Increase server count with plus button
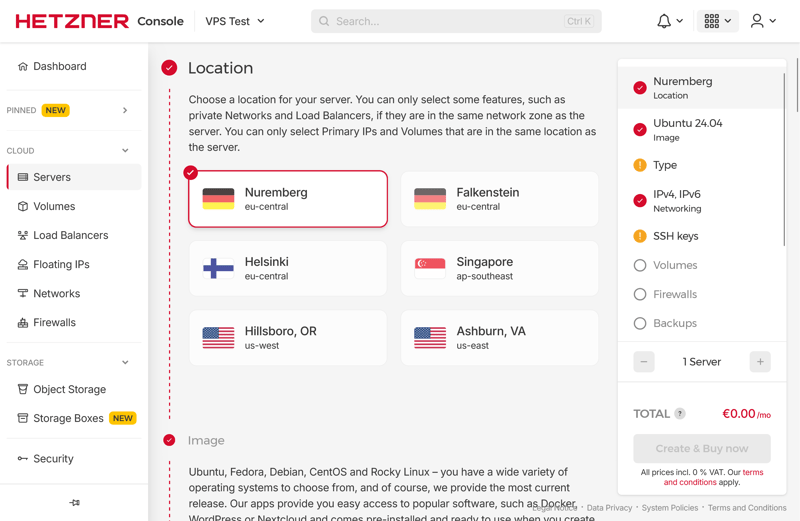 pyautogui.click(x=760, y=361)
